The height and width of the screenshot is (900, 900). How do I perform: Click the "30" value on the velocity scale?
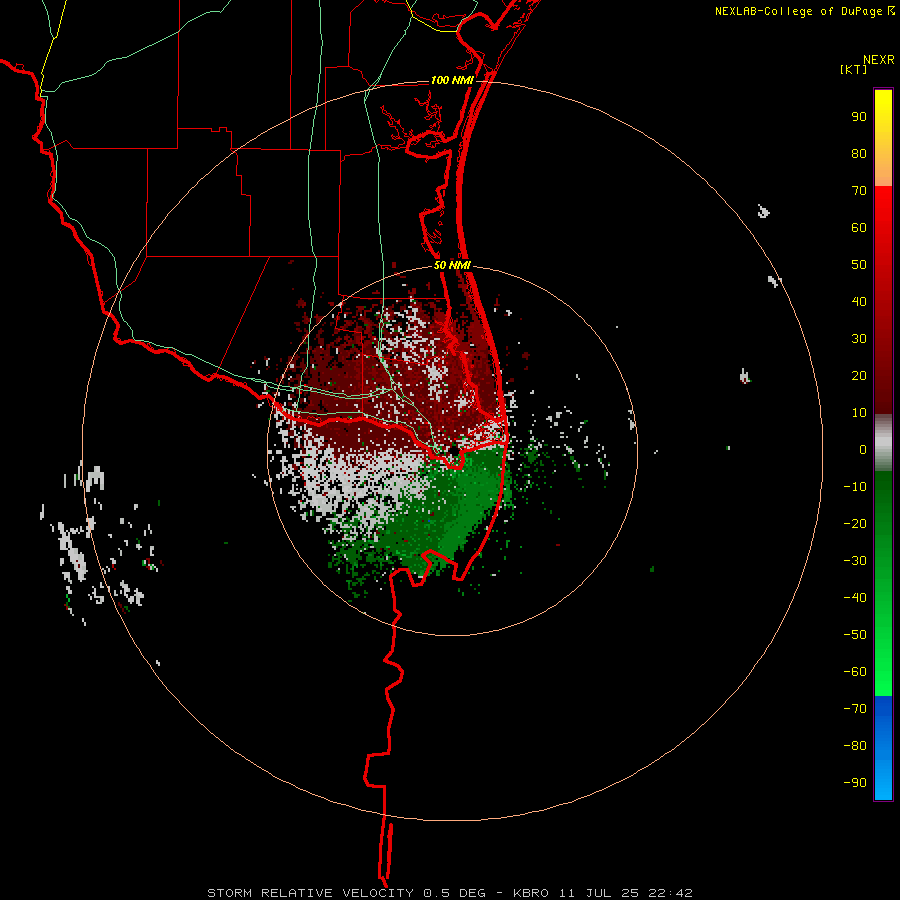[859, 339]
